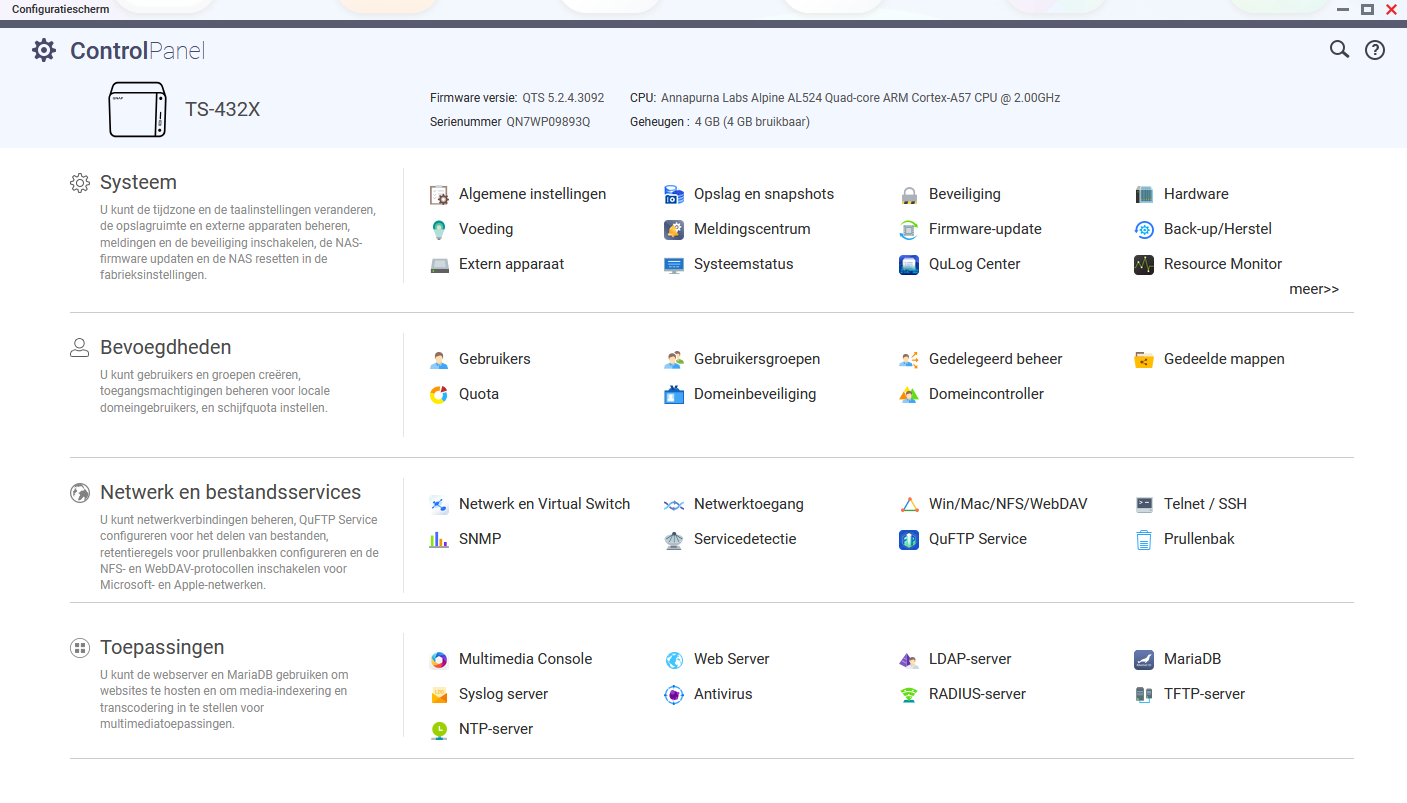Click the Servicedetectie icon
This screenshot has height=803, width=1407.
coord(674,539)
